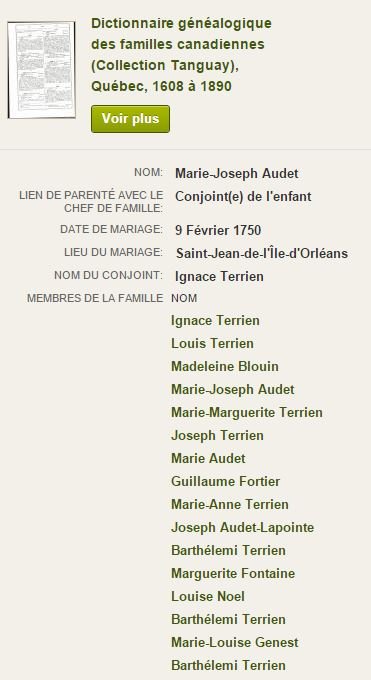371x680 pixels.
Task: Click the Marie-Louise Genest link
Action: pyautogui.click(x=235, y=642)
